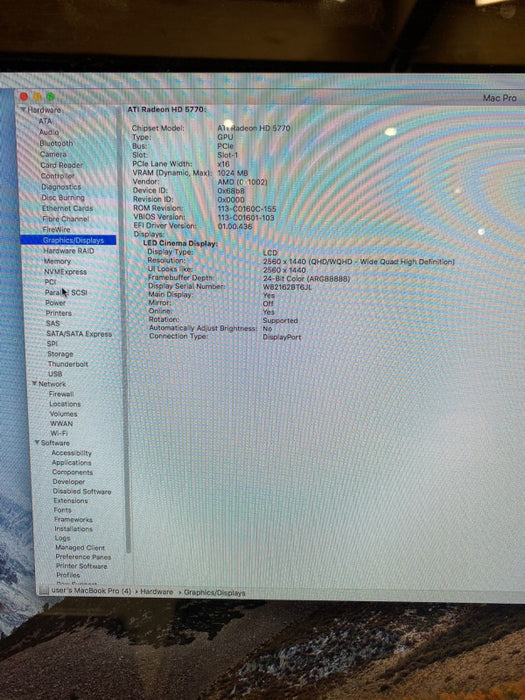This screenshot has height=700, width=525.
Task: Select Volumes under Network
Action: [x=63, y=414]
